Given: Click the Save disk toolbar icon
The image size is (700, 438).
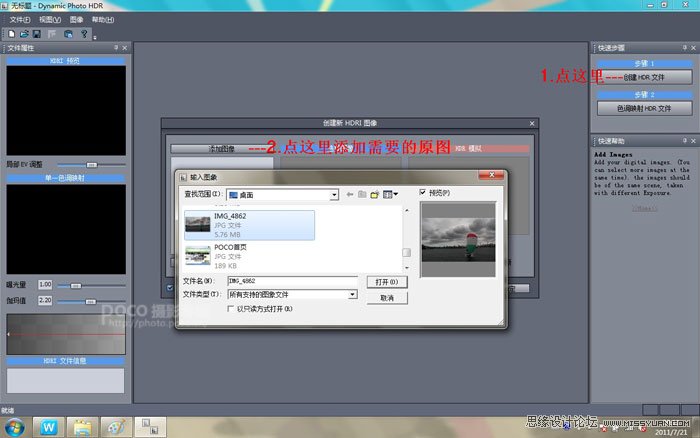Looking at the screenshot, I should 35,33.
